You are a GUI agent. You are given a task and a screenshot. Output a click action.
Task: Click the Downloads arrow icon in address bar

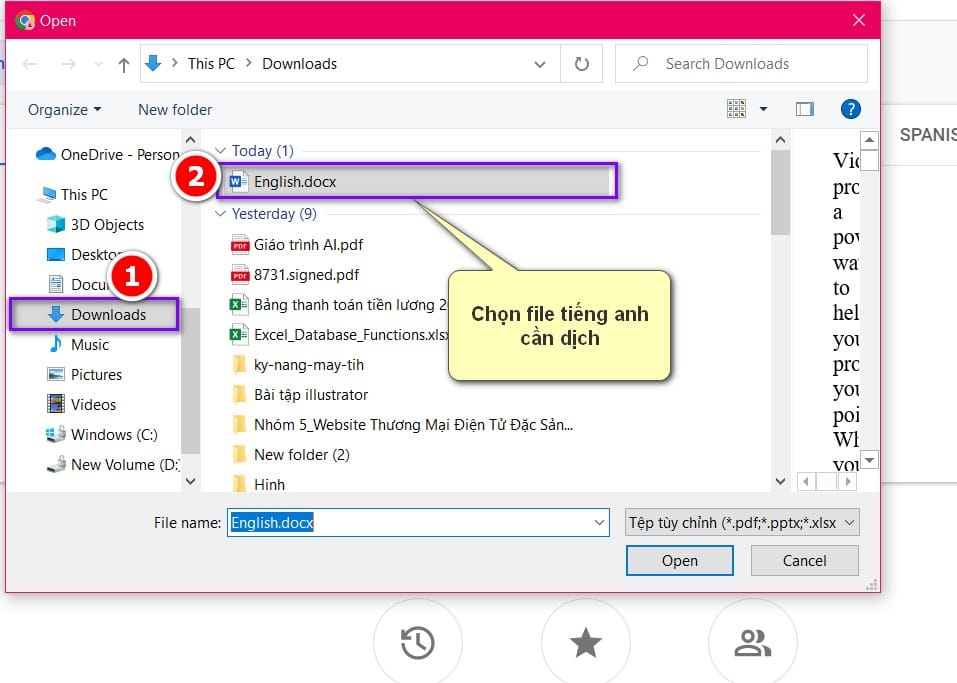[x=153, y=63]
